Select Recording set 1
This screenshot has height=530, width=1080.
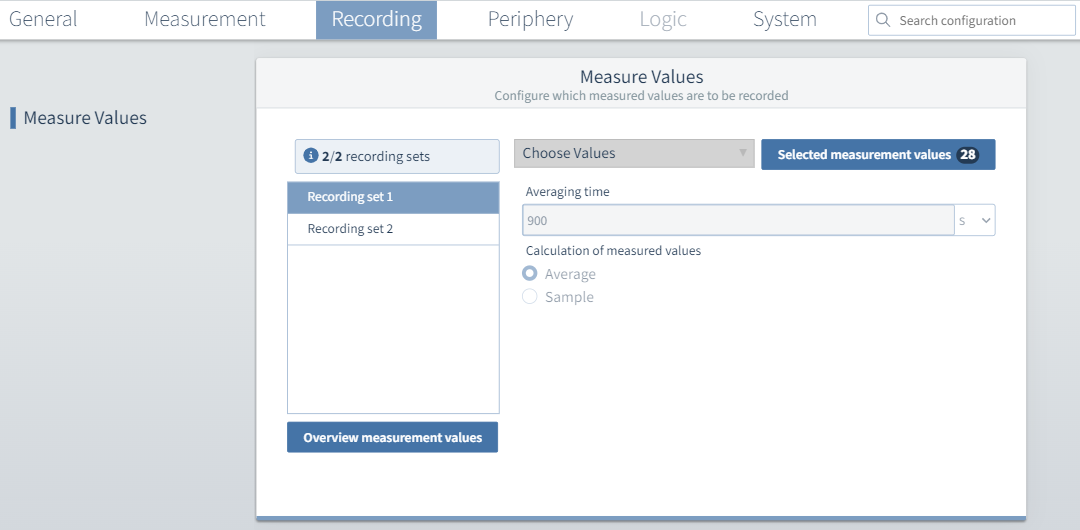[392, 197]
